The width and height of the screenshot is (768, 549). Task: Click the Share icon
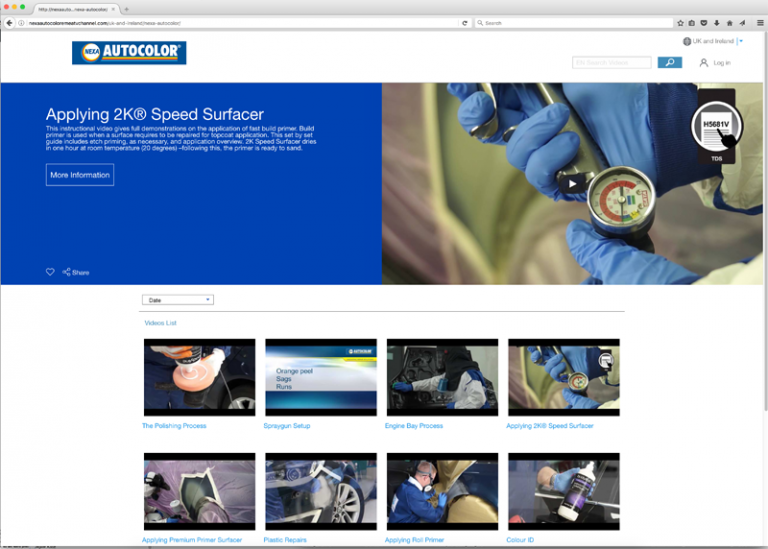point(67,272)
